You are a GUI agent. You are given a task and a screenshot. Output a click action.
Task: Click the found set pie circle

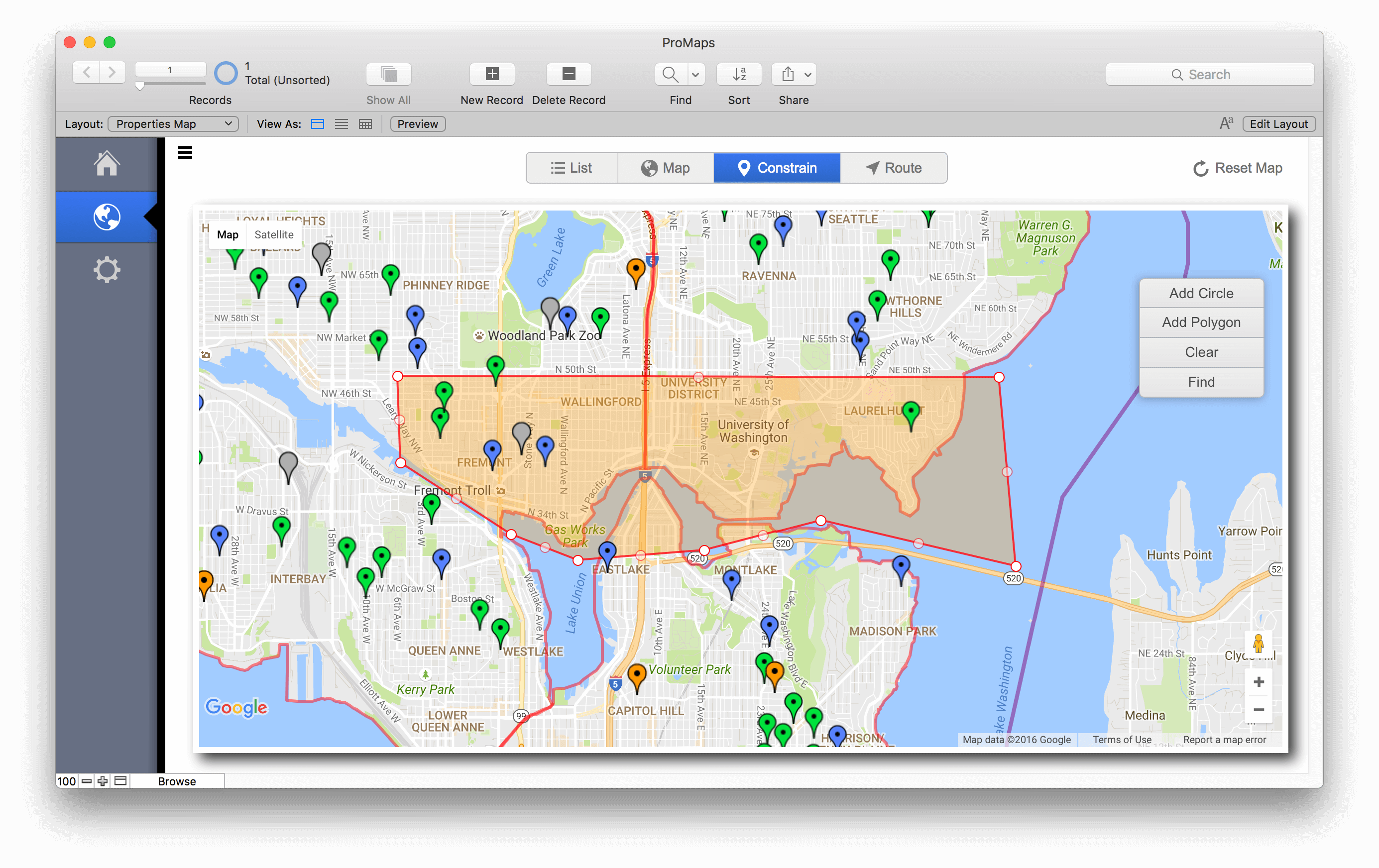pyautogui.click(x=226, y=73)
